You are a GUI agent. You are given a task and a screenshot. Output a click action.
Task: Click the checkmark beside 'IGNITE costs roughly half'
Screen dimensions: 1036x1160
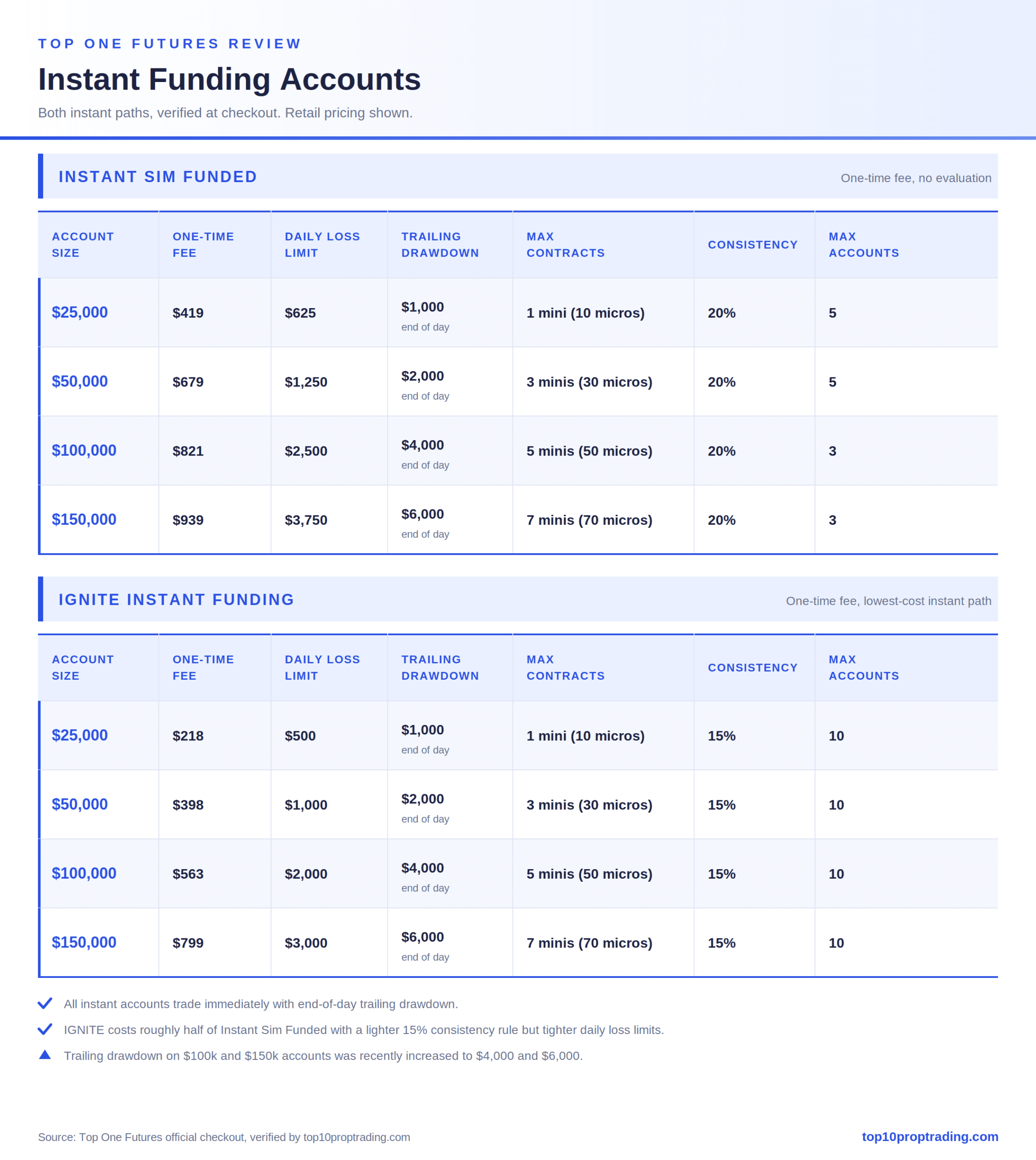point(45,1029)
